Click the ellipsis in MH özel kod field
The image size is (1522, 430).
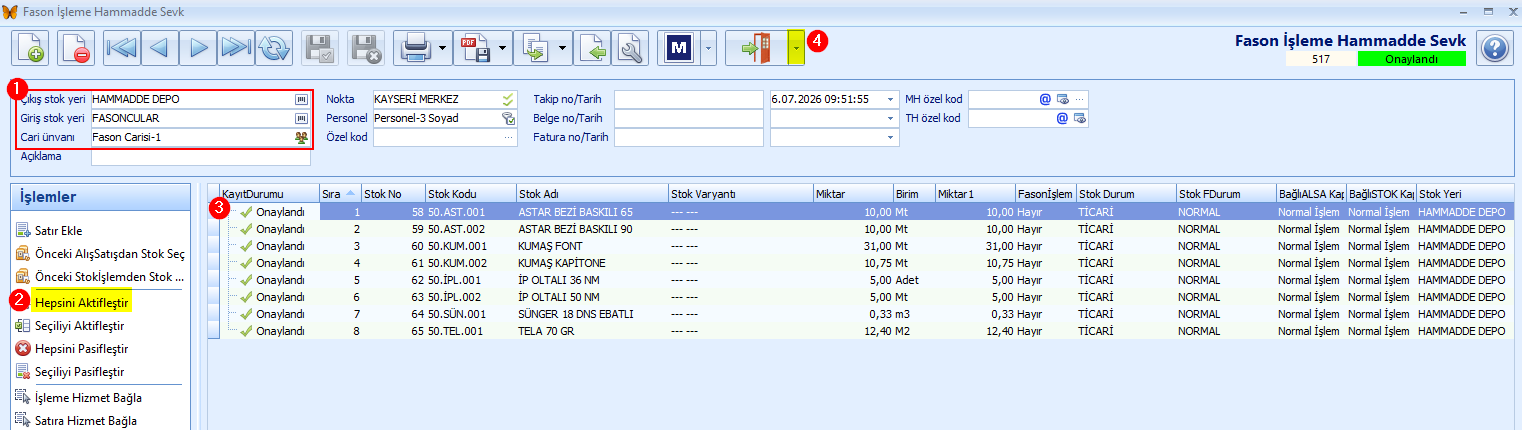pos(1080,100)
